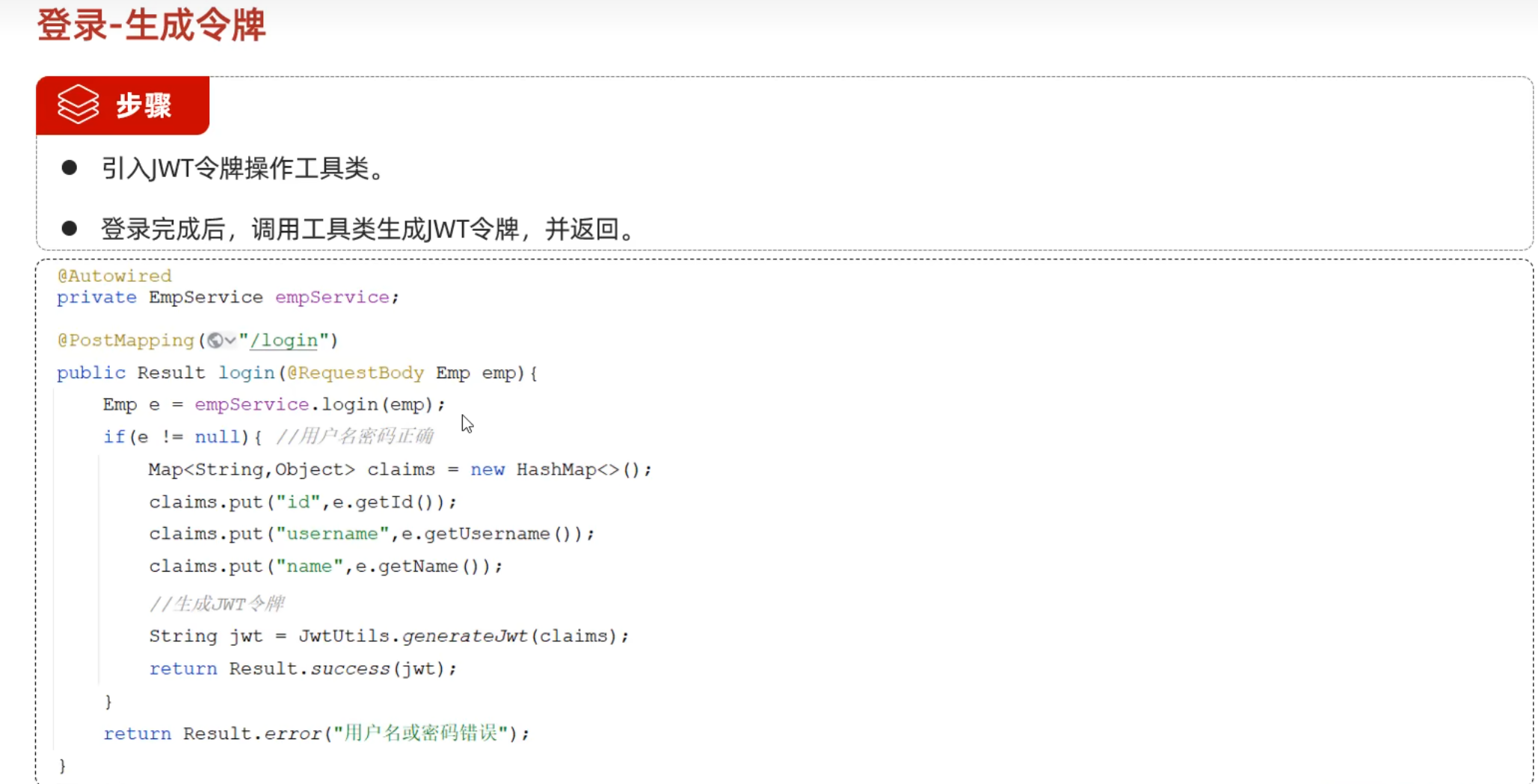1538x784 pixels.
Task: Click @RequestBody annotation in login parameters
Action: [356, 373]
